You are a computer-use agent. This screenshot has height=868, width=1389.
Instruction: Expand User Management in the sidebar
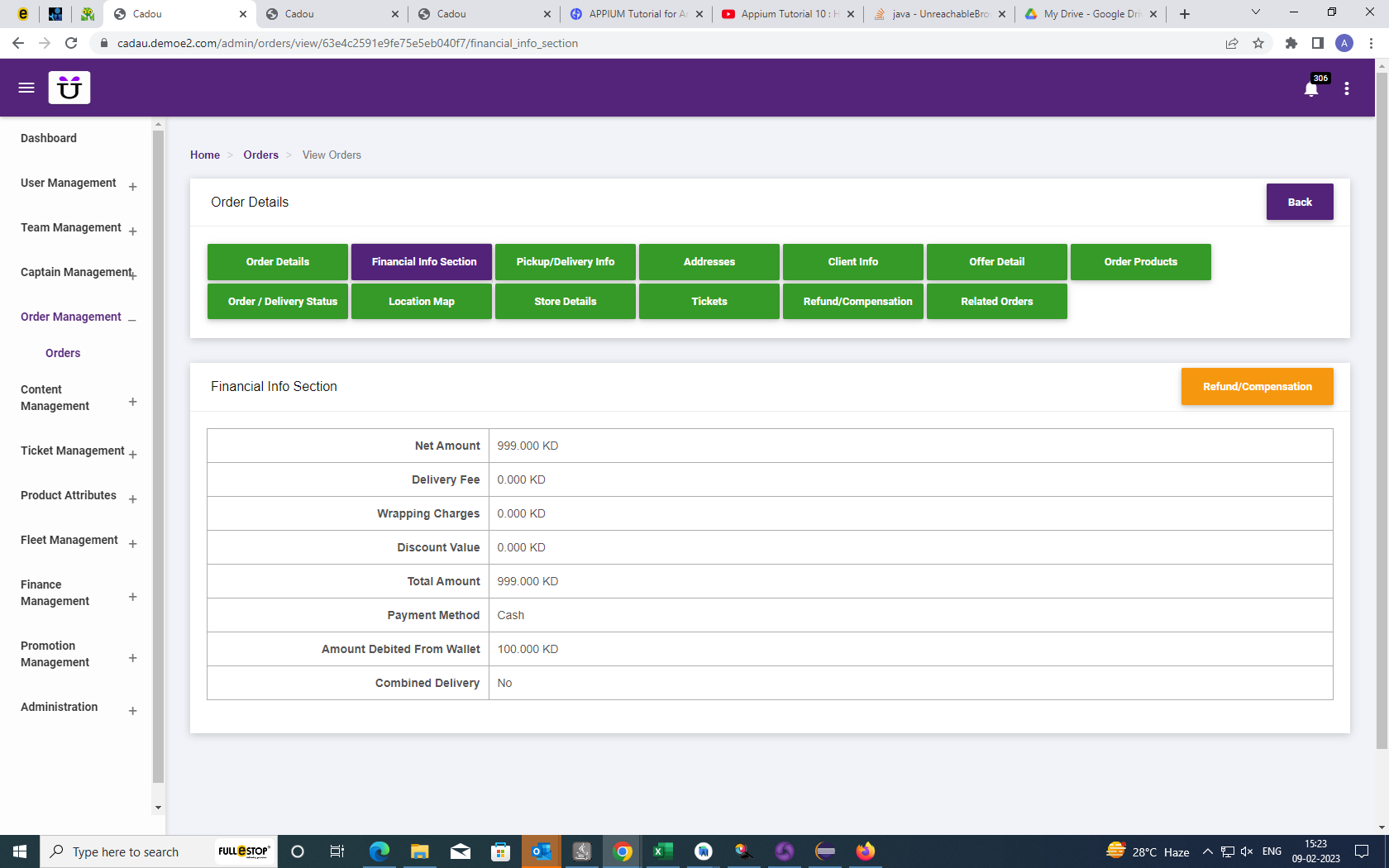132,187
